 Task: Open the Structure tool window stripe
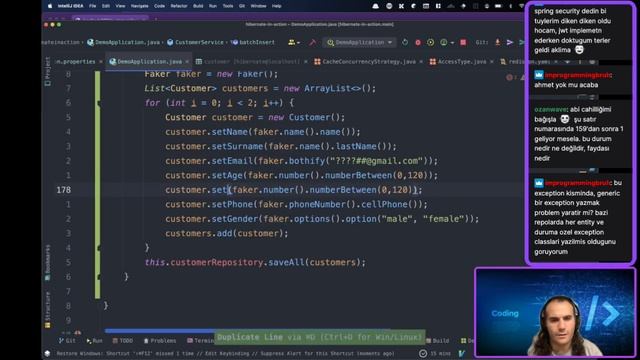tap(47, 310)
